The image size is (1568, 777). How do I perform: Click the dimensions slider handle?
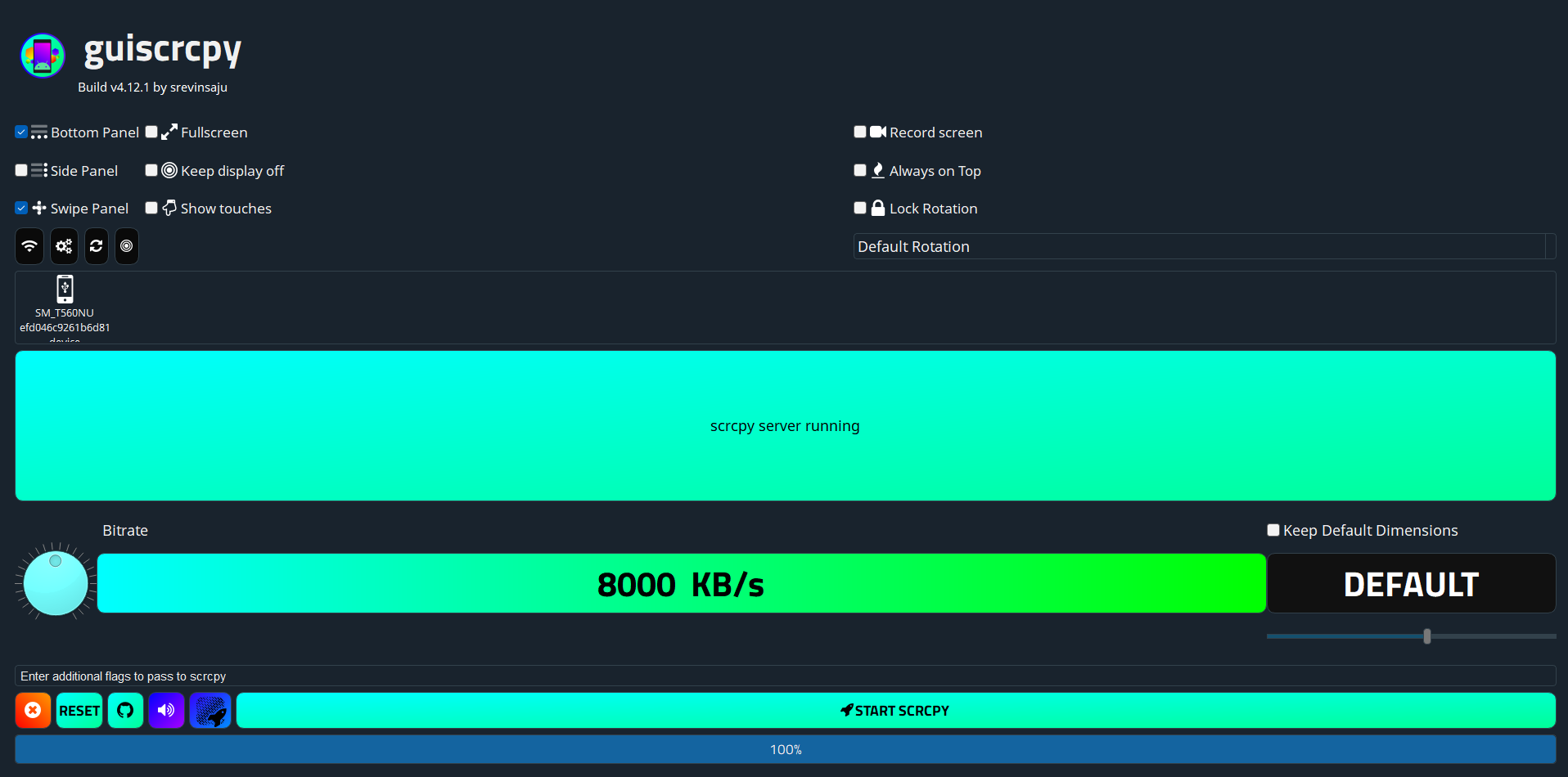pyautogui.click(x=1427, y=636)
